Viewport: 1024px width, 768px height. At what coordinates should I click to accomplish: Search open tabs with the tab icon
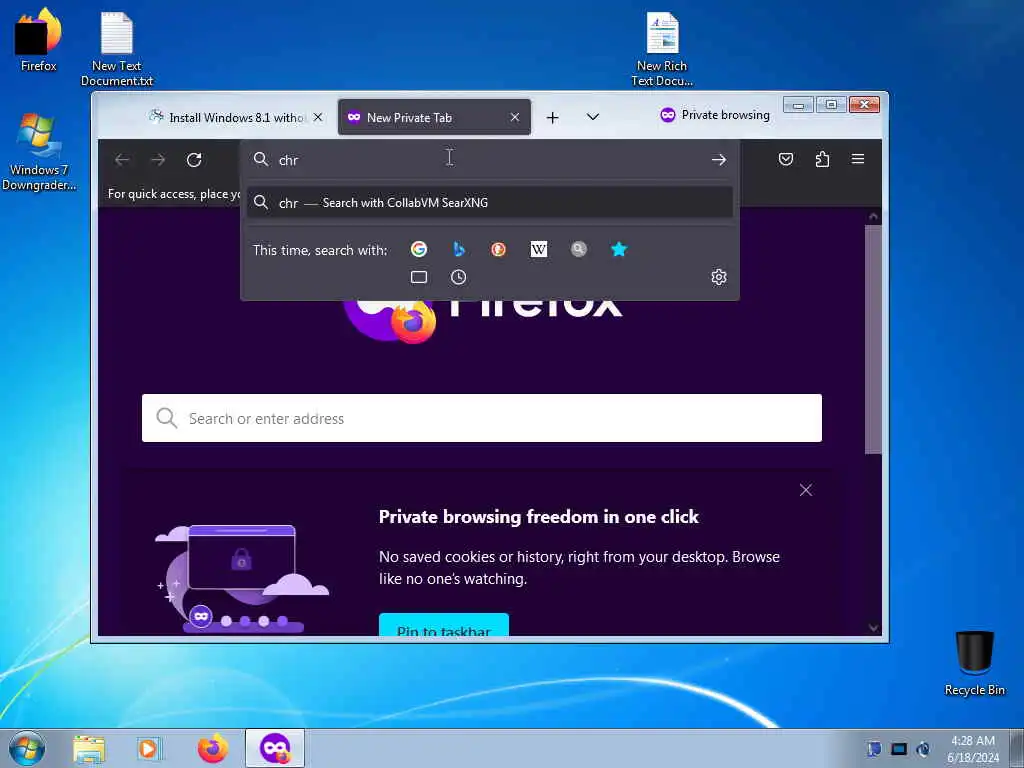[419, 278]
